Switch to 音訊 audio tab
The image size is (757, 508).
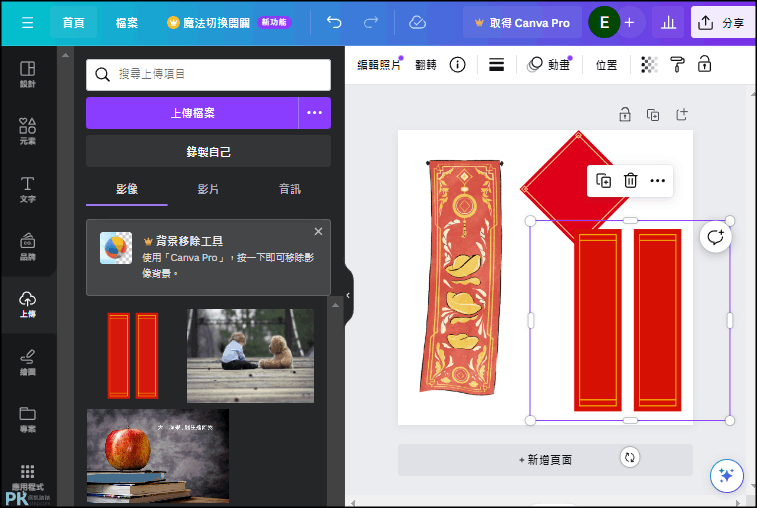pos(290,189)
